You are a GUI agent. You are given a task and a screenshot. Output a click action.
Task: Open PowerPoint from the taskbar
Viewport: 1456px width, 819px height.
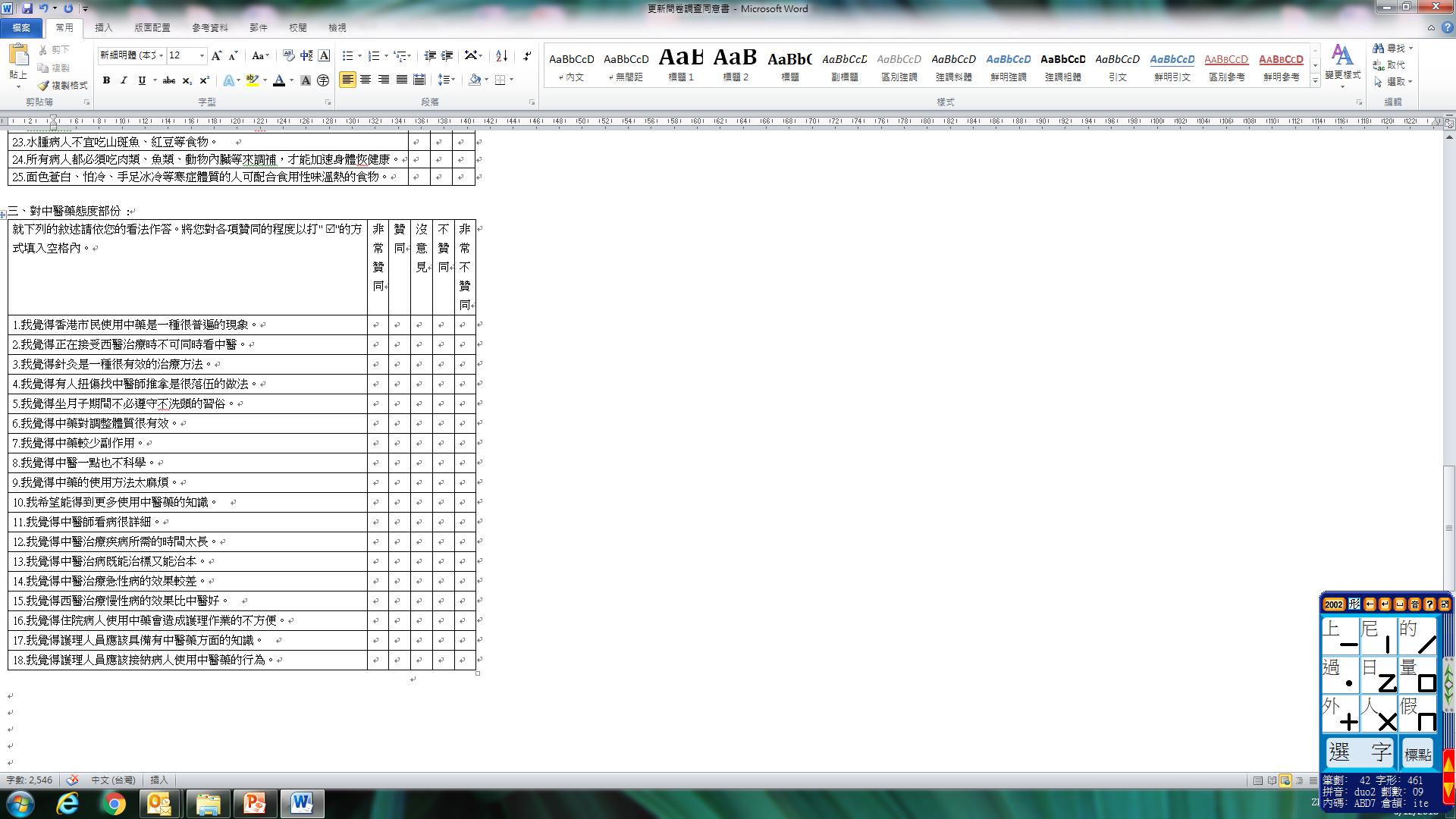254,804
